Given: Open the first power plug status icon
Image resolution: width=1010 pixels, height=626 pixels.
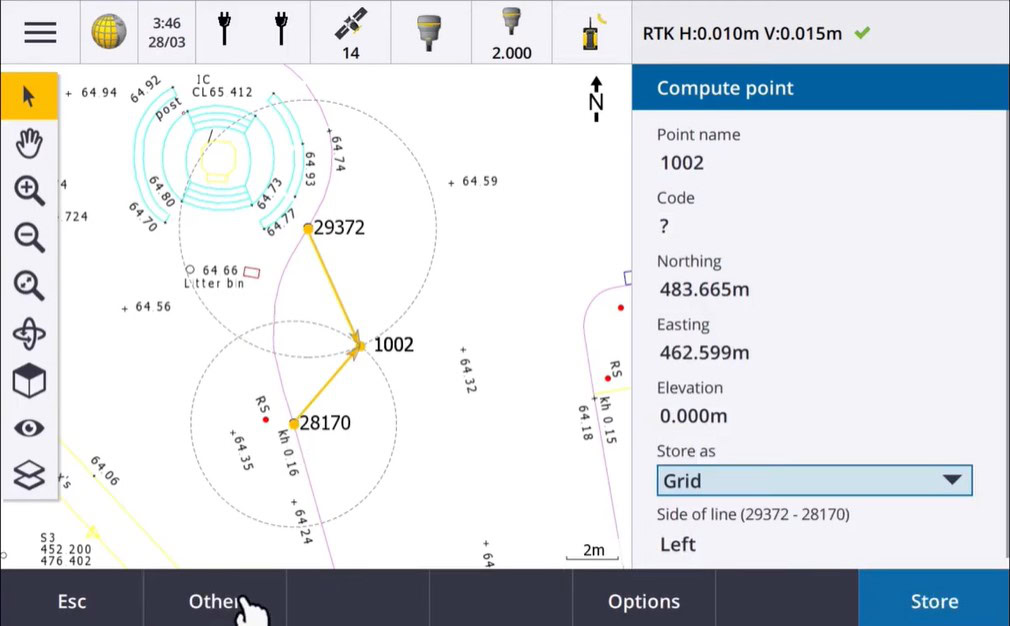Looking at the screenshot, I should click(224, 28).
